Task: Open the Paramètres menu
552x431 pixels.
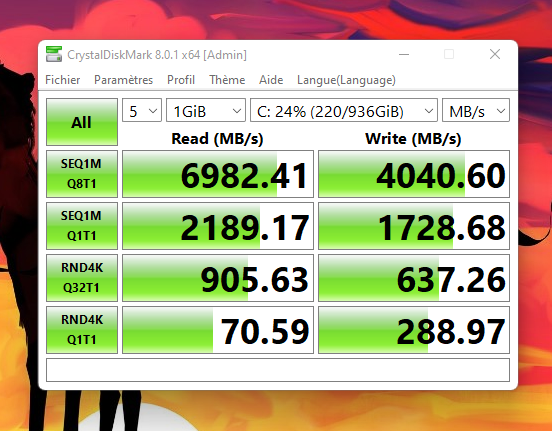Action: pyautogui.click(x=124, y=80)
